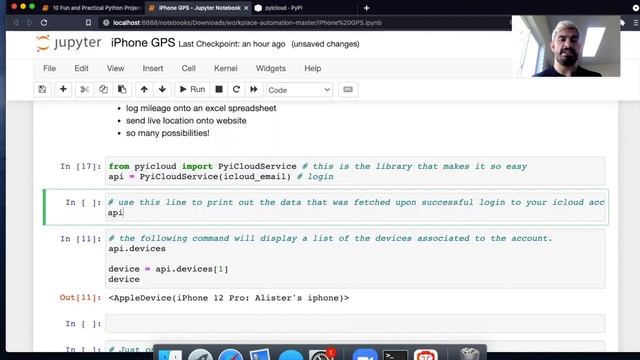Restart kernel and run all cells icon
The width and height of the screenshot is (640, 360).
pos(253,89)
